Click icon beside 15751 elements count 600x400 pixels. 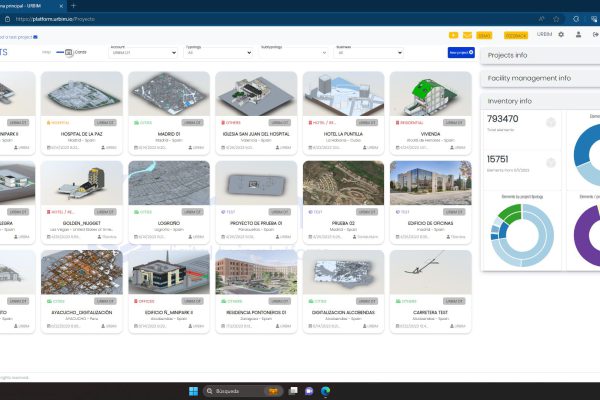click(x=551, y=163)
